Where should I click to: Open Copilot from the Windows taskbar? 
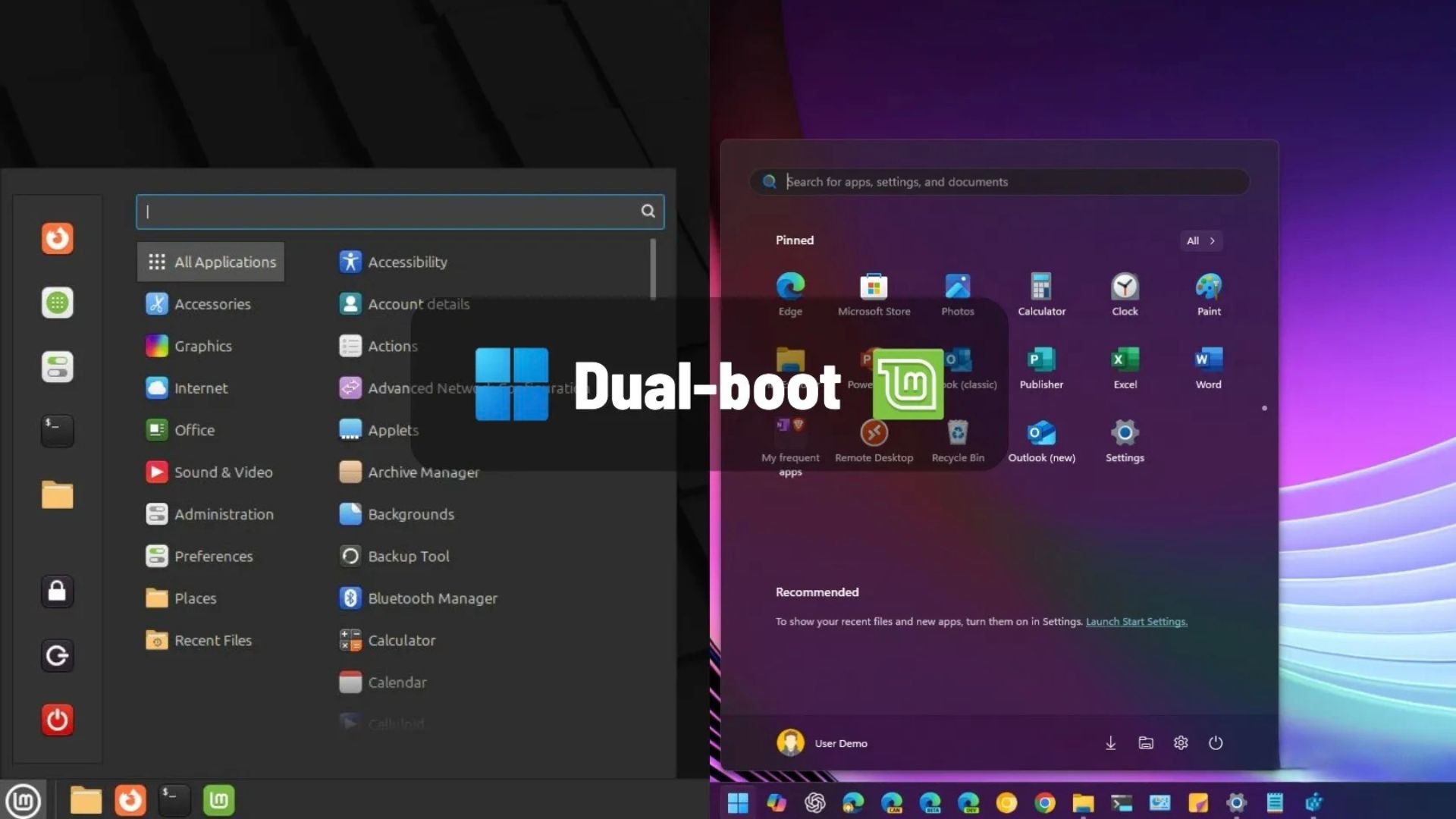tap(775, 802)
